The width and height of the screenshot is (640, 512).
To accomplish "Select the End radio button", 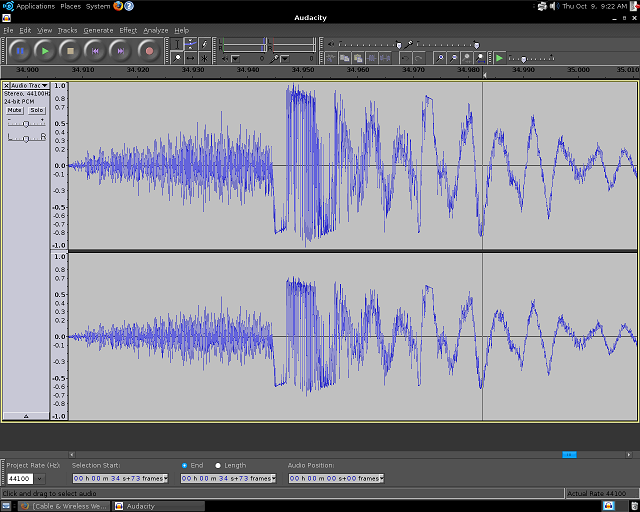I will coord(185,465).
